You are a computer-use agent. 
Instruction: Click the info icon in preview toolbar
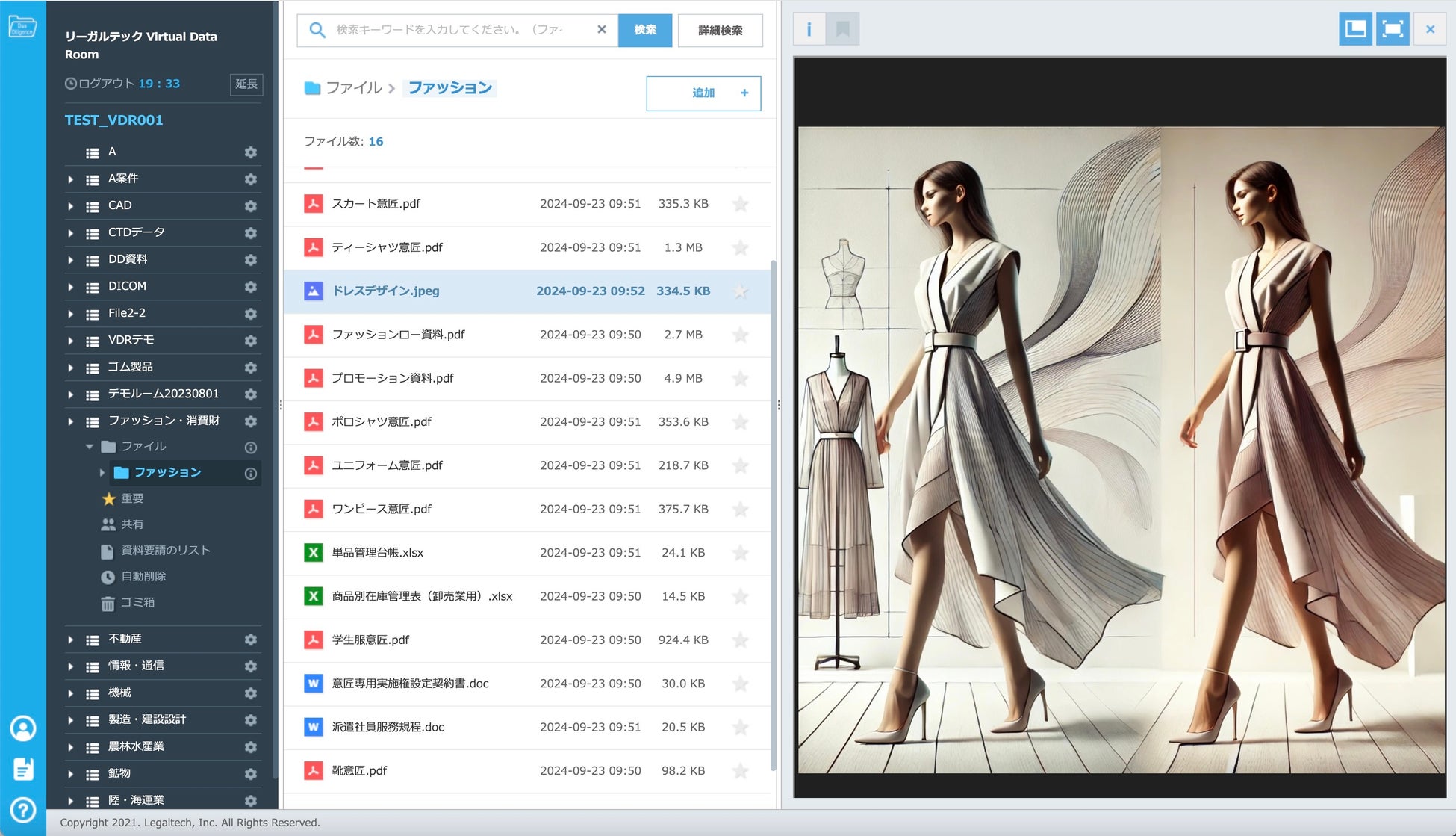[x=809, y=30]
